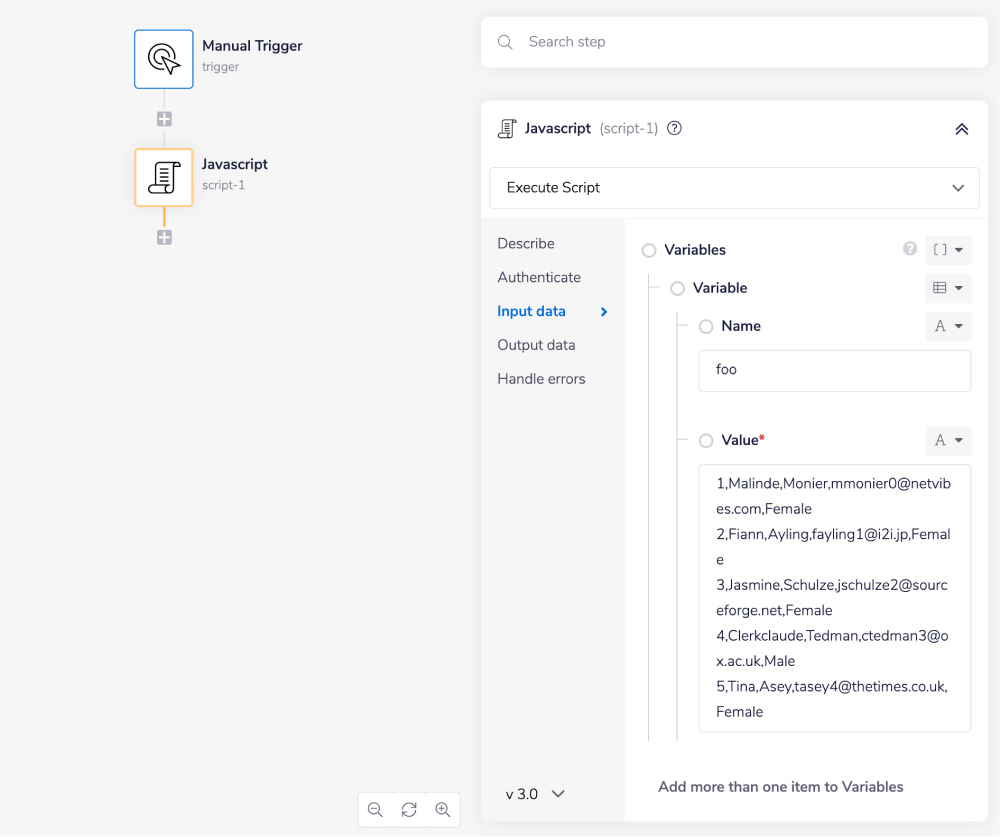Select the Javascript script-1 node icon
This screenshot has width=1000, height=837.
pyautogui.click(x=163, y=177)
